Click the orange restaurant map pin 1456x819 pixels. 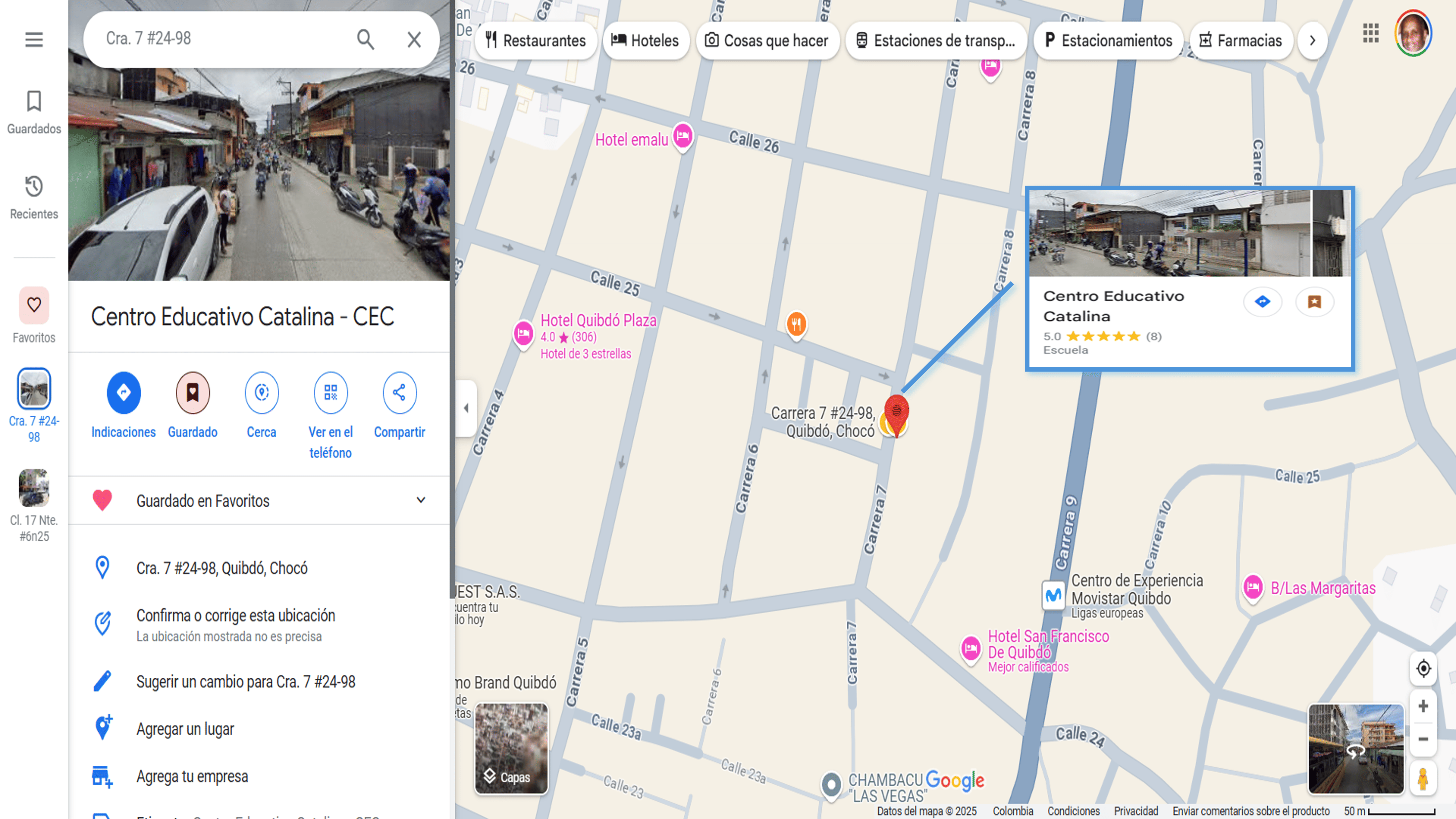coord(796,325)
